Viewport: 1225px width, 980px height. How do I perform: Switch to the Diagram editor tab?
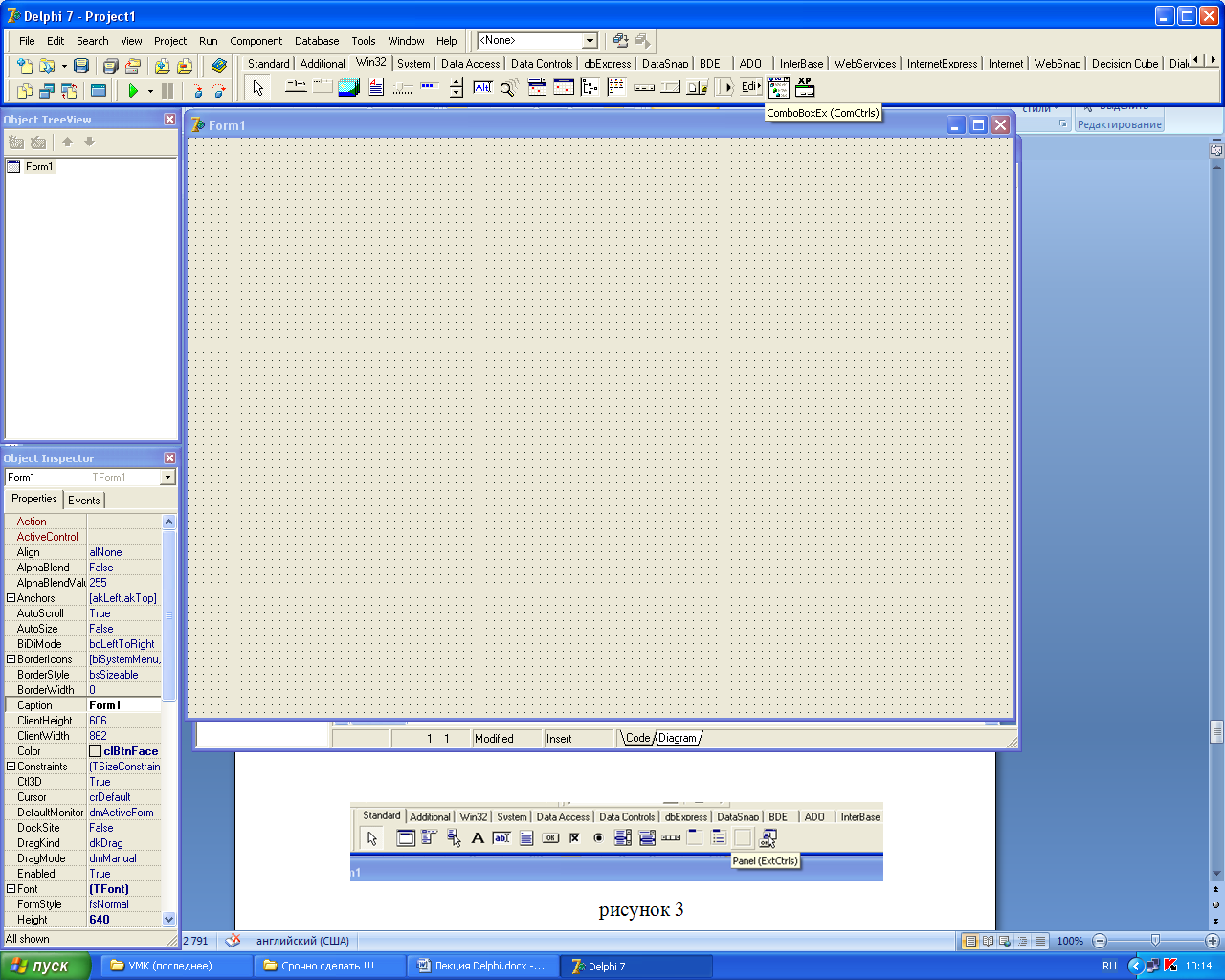tap(678, 738)
